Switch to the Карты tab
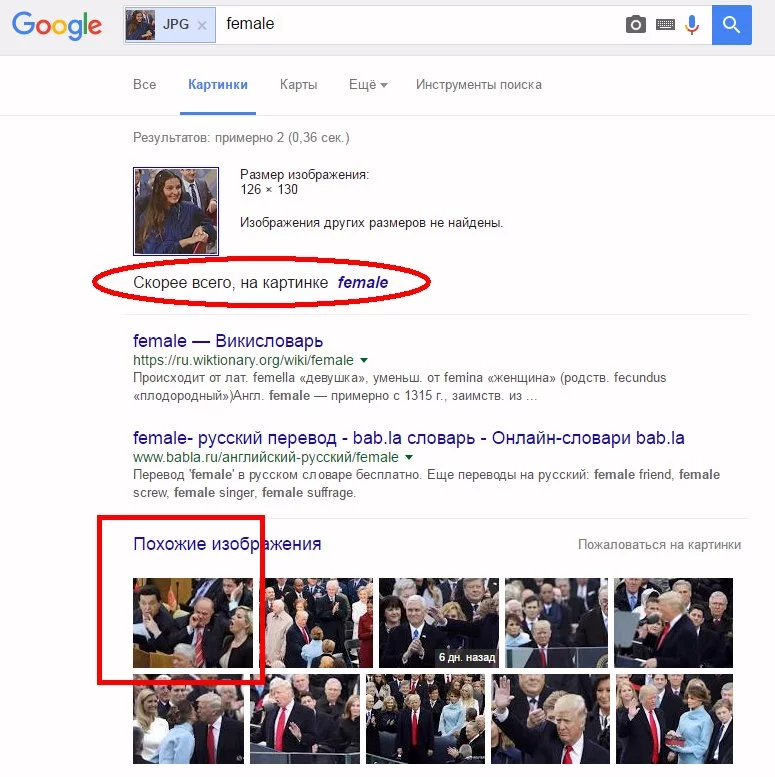Viewport: 775px width, 777px height. 298,85
